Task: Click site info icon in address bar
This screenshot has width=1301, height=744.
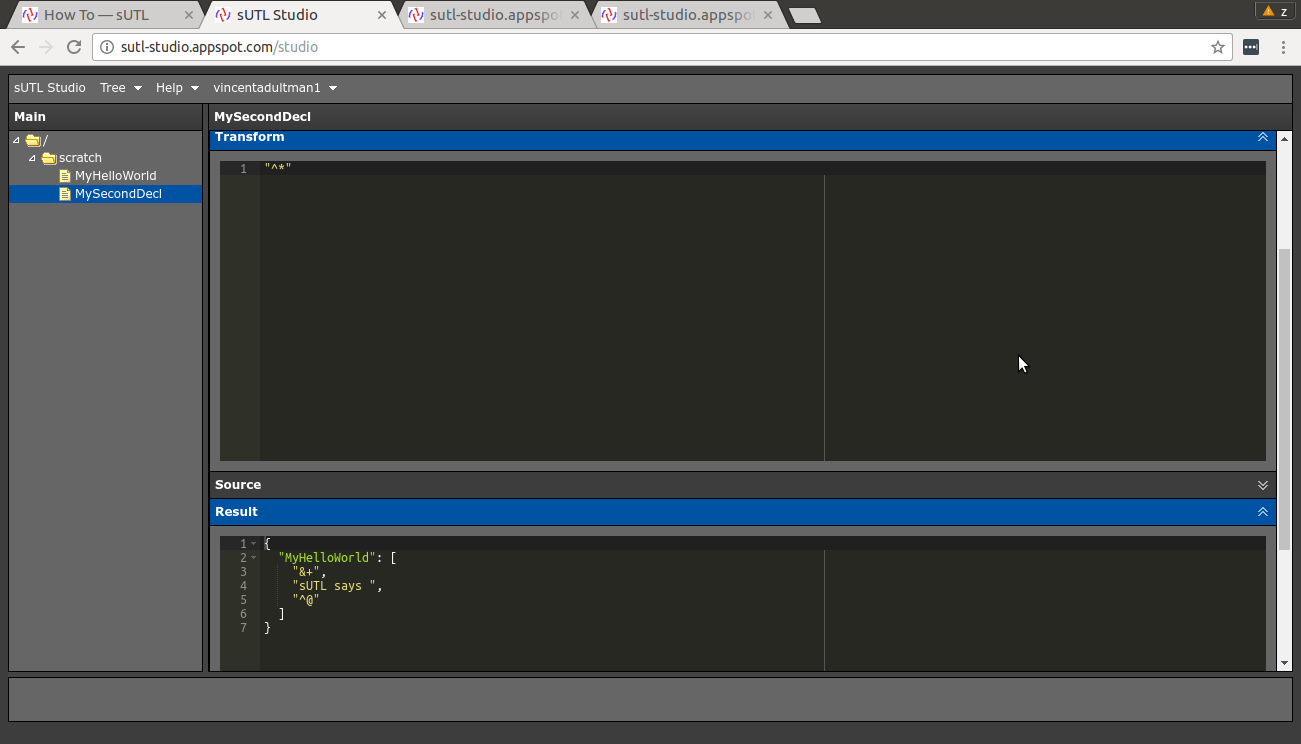Action: click(x=107, y=47)
